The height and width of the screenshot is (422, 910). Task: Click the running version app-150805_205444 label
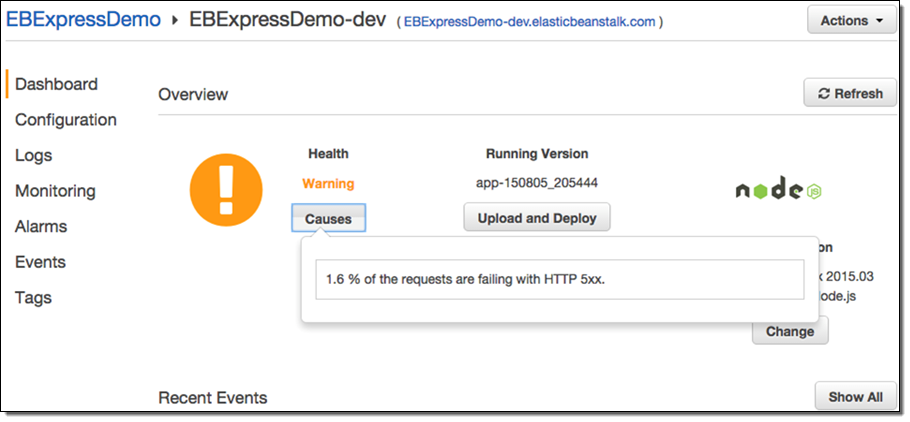[536, 184]
